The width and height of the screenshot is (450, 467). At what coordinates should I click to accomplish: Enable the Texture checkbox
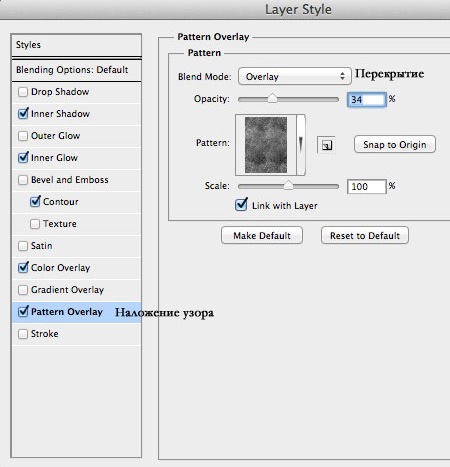35,224
